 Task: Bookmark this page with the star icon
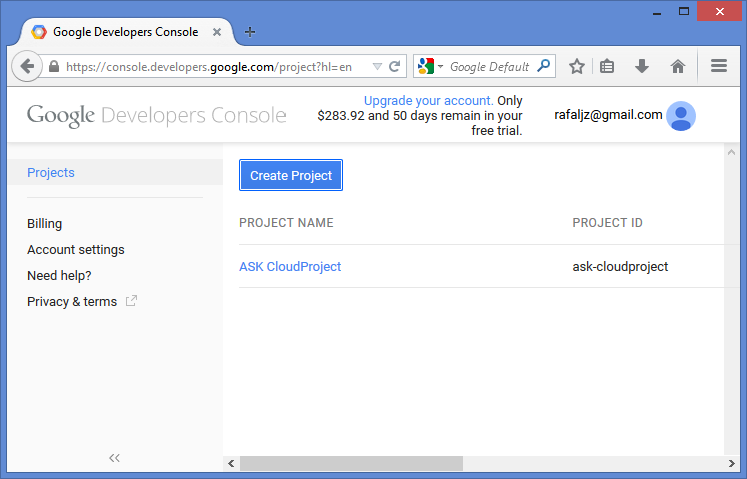576,66
